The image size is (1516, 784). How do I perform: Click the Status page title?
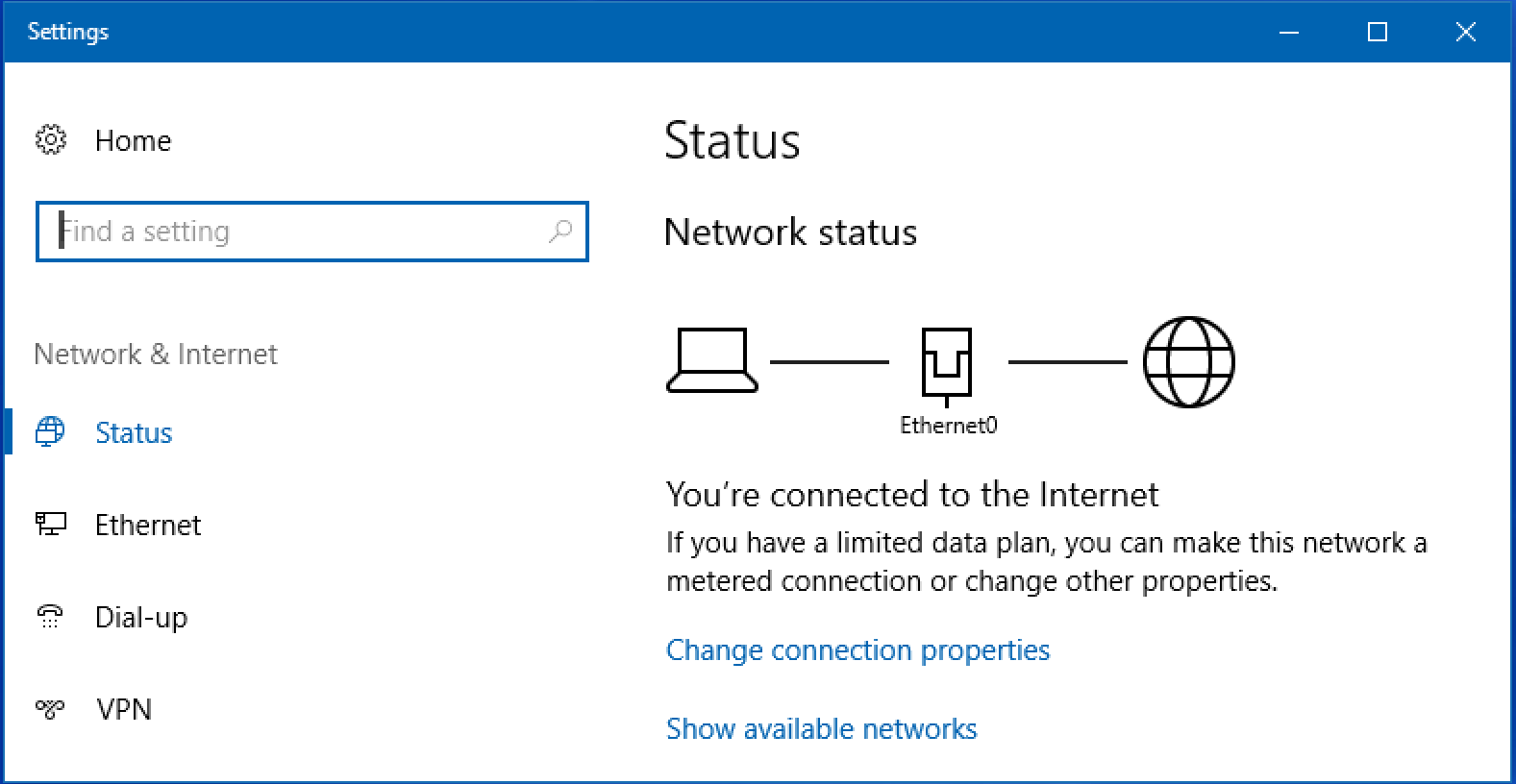pos(733,140)
